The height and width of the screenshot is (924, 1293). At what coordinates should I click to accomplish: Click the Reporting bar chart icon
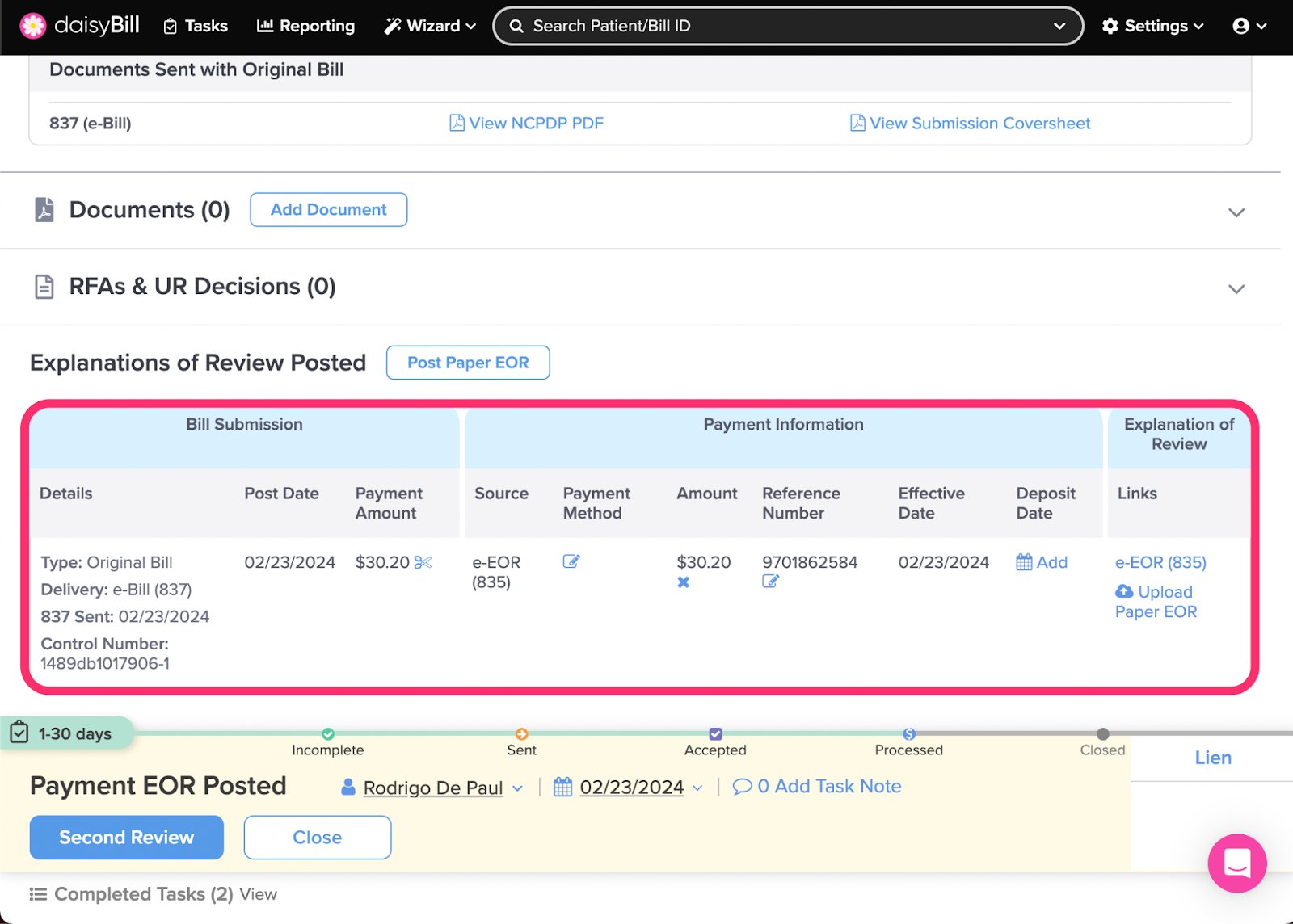pyautogui.click(x=264, y=26)
